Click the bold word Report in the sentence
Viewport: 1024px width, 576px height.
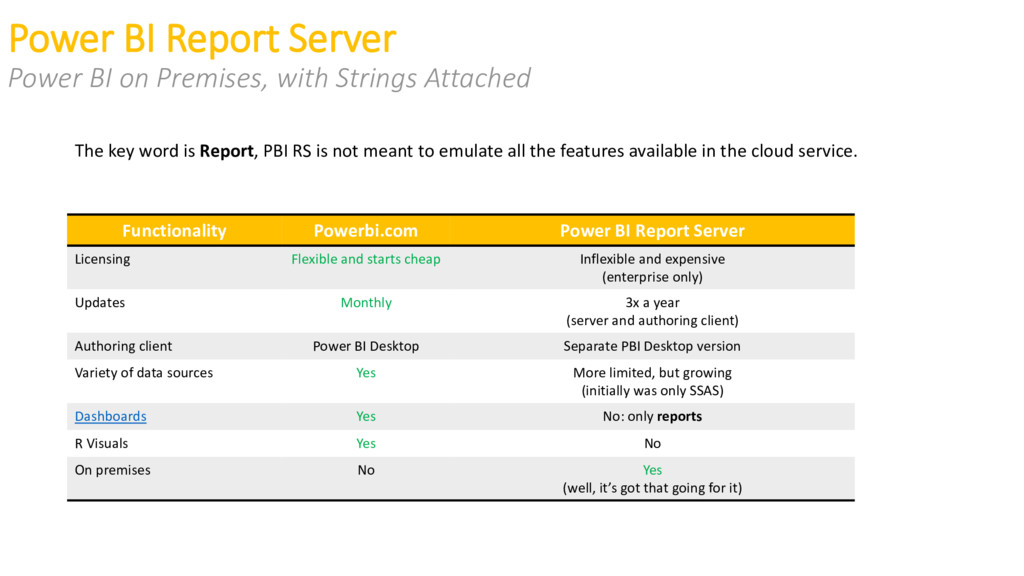click(x=226, y=151)
